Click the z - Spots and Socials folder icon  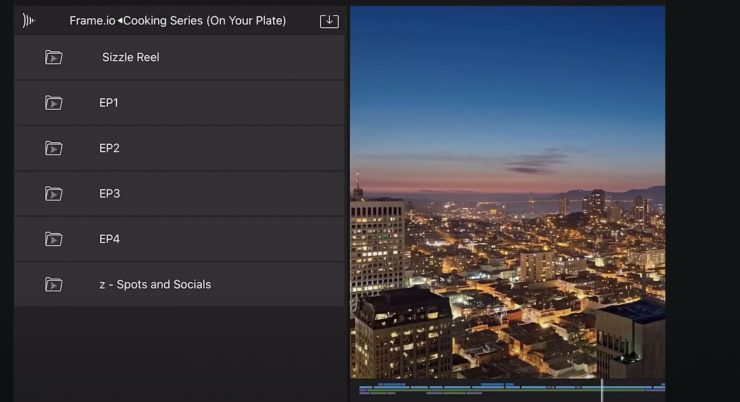coord(54,285)
